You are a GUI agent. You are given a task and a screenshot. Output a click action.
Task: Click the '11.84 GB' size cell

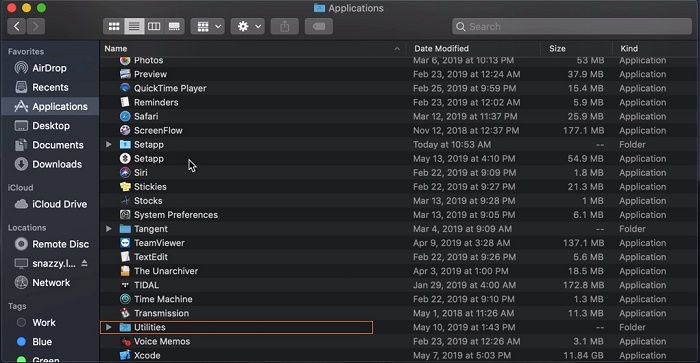[x=583, y=355]
